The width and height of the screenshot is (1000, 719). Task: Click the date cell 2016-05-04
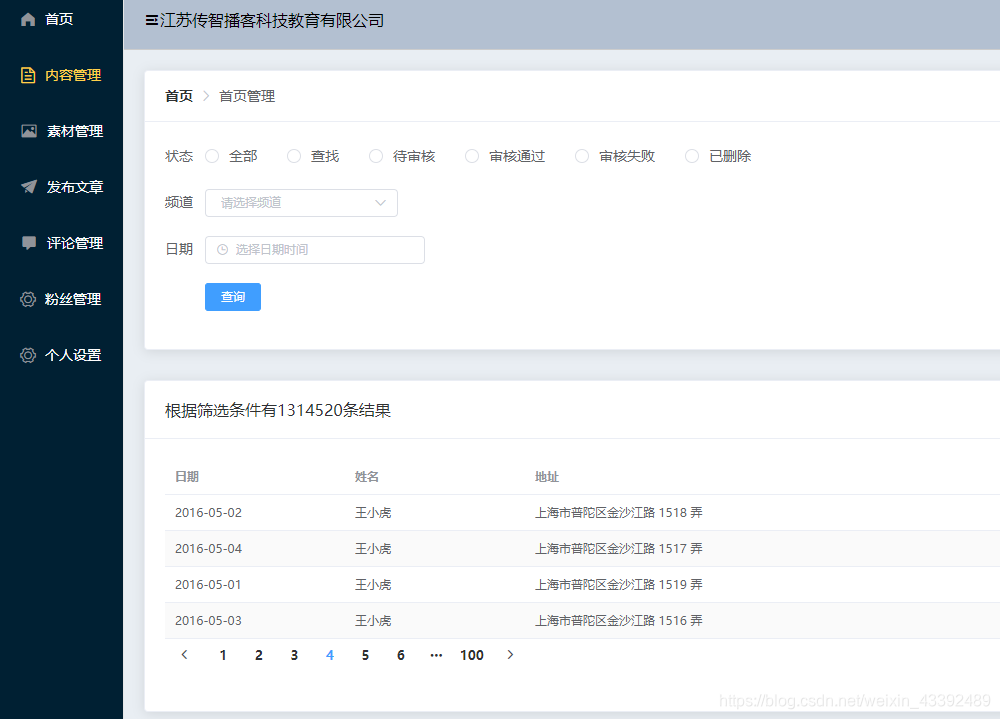point(209,549)
